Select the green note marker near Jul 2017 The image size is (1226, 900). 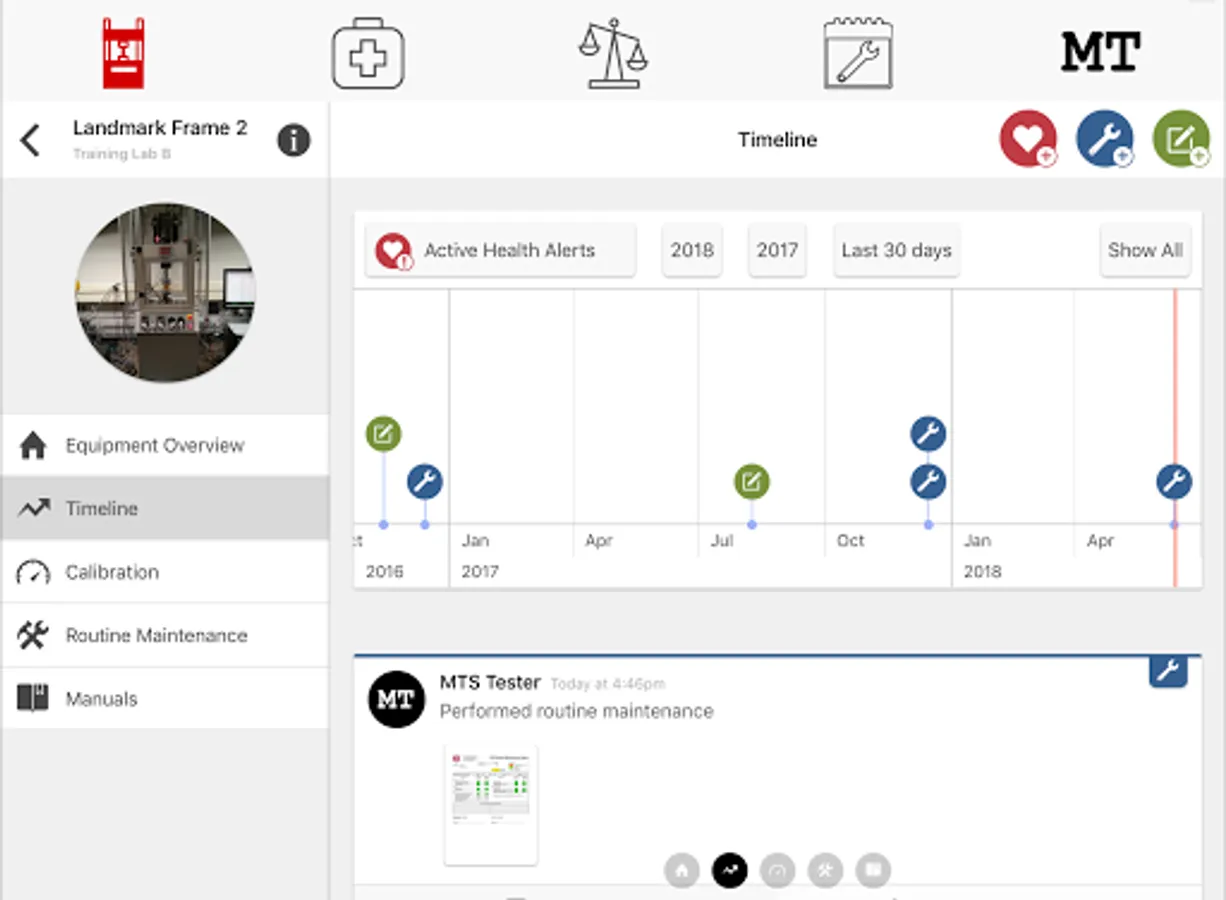(752, 482)
